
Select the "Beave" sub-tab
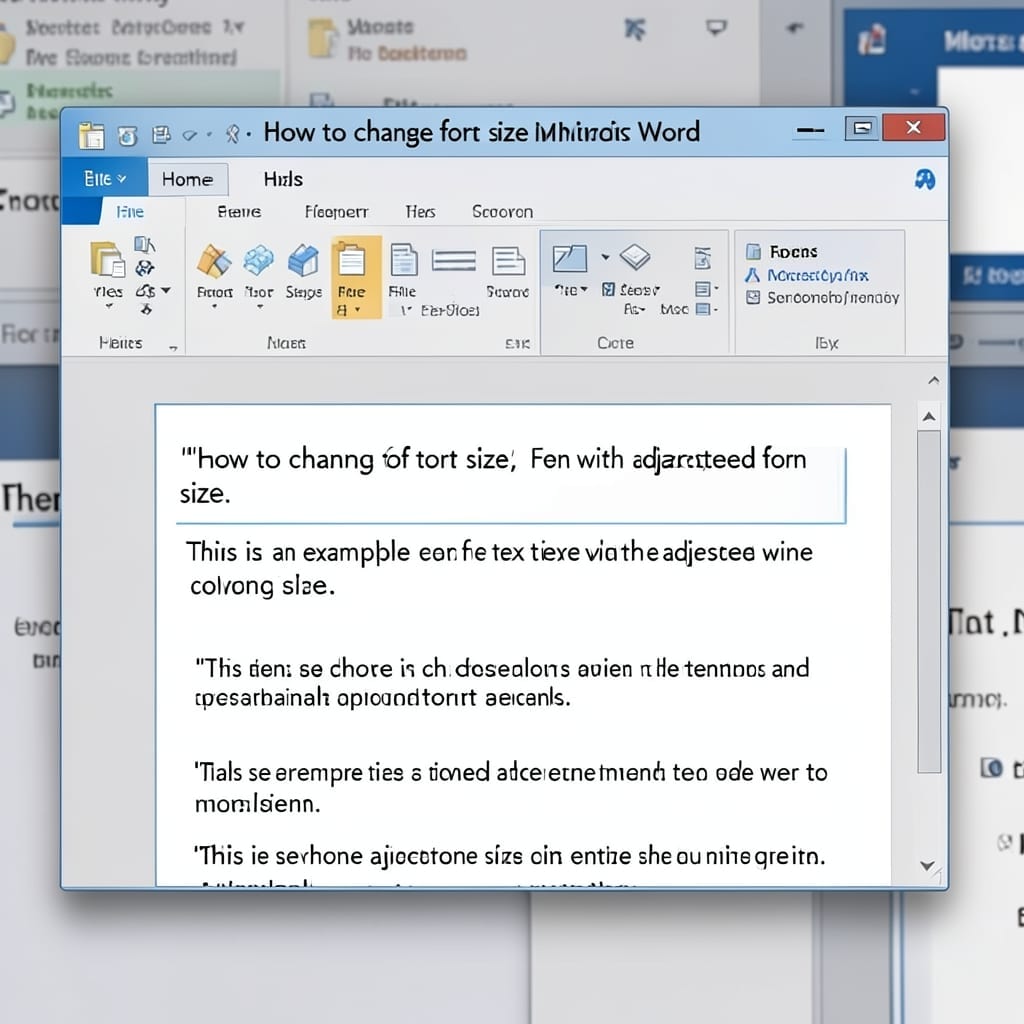tap(239, 212)
